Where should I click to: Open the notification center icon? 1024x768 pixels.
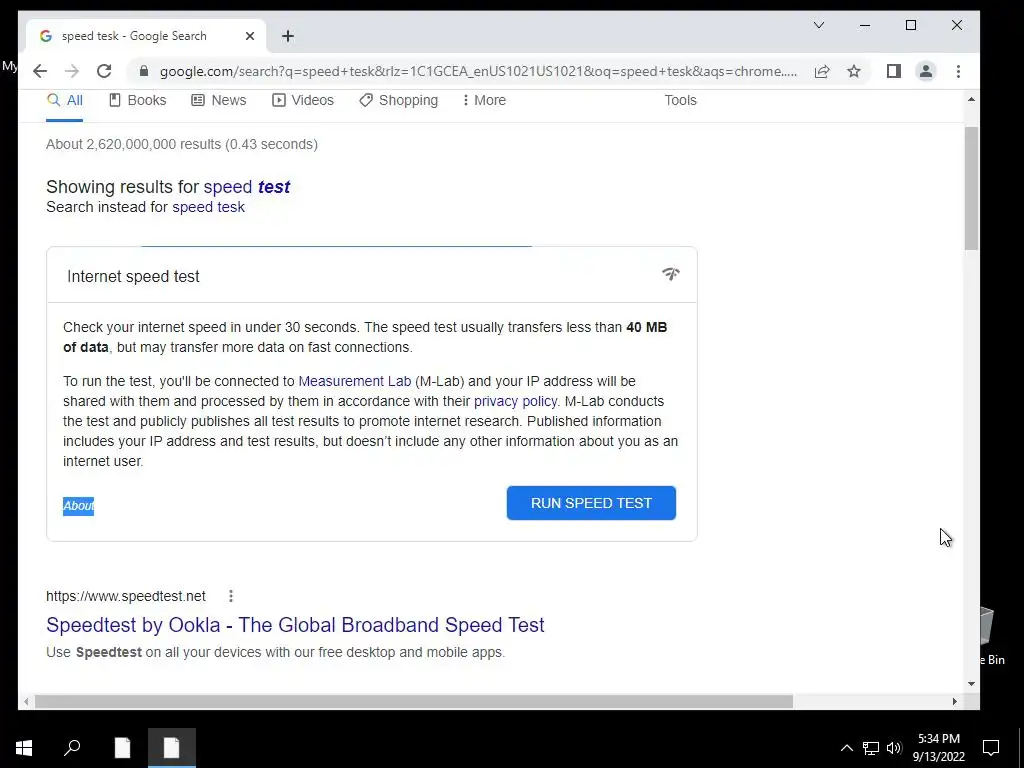pyautogui.click(x=991, y=748)
